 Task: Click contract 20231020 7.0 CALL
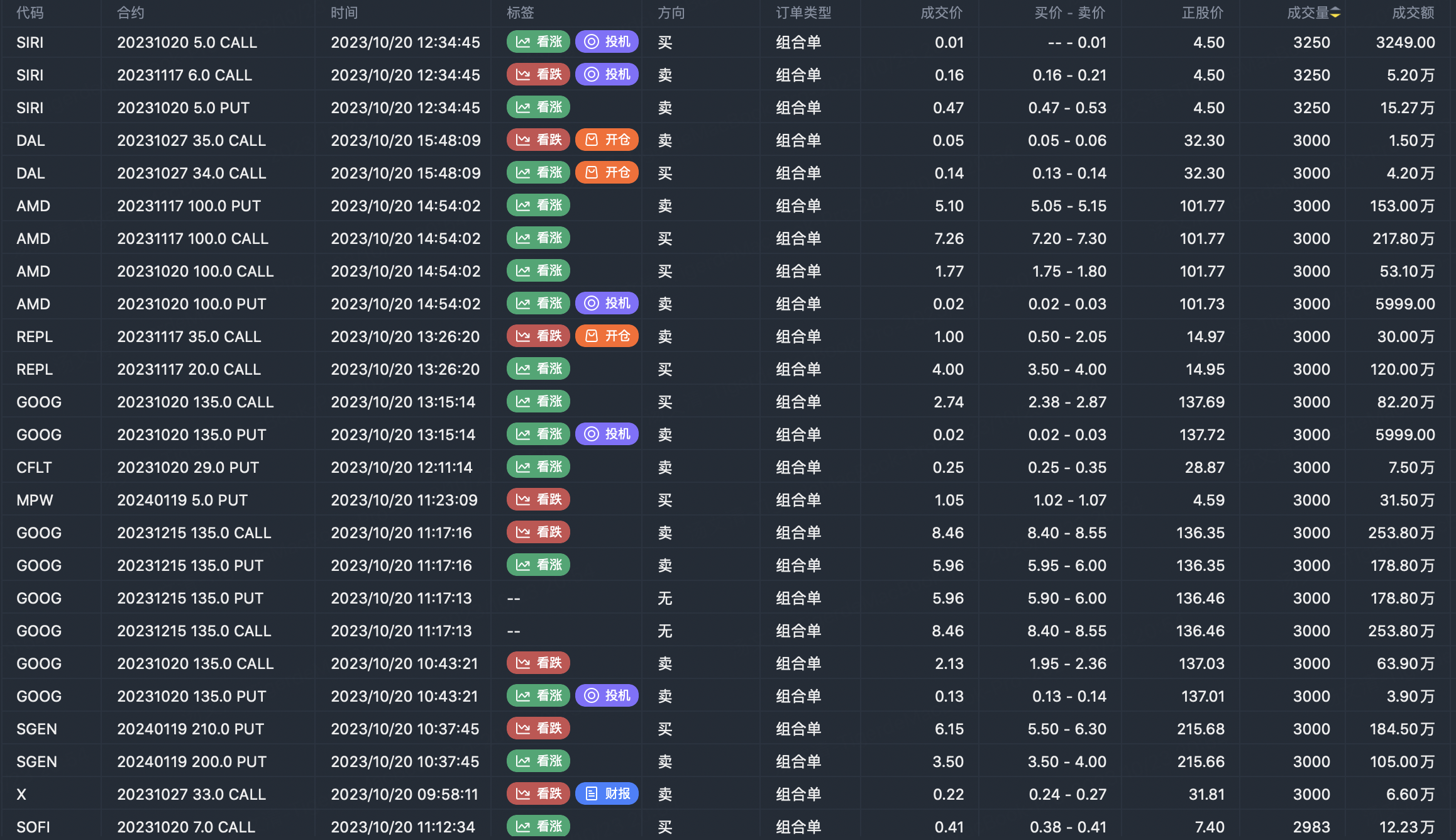tap(186, 827)
